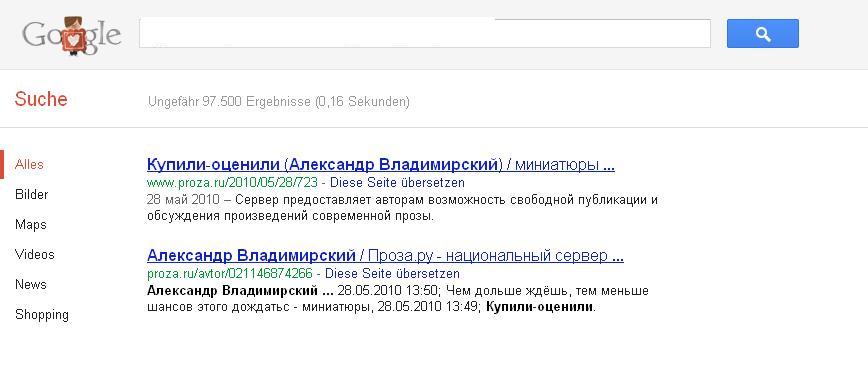
Task: Open Maps results in sidebar
Action: (30, 225)
